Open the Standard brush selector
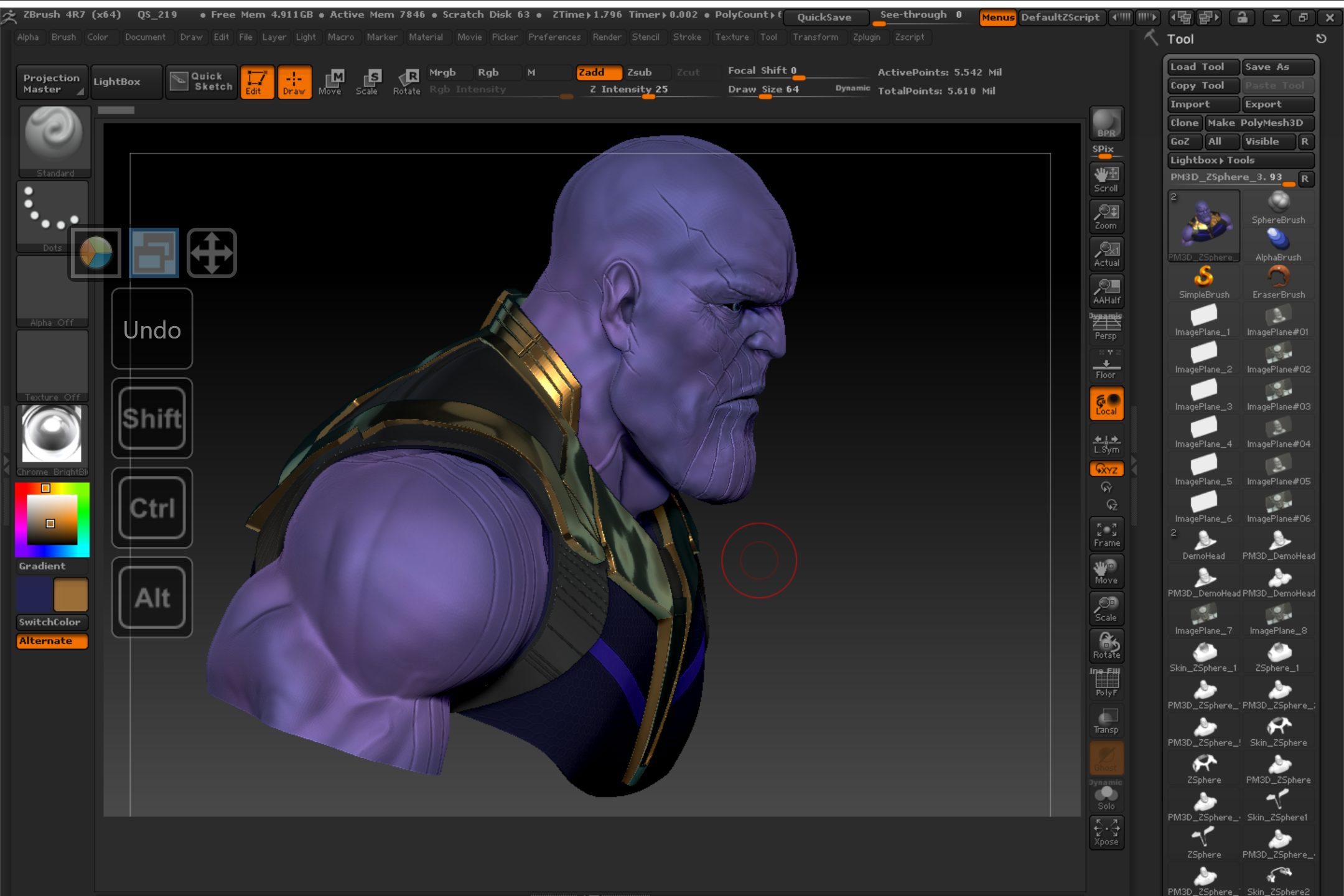 coord(55,142)
